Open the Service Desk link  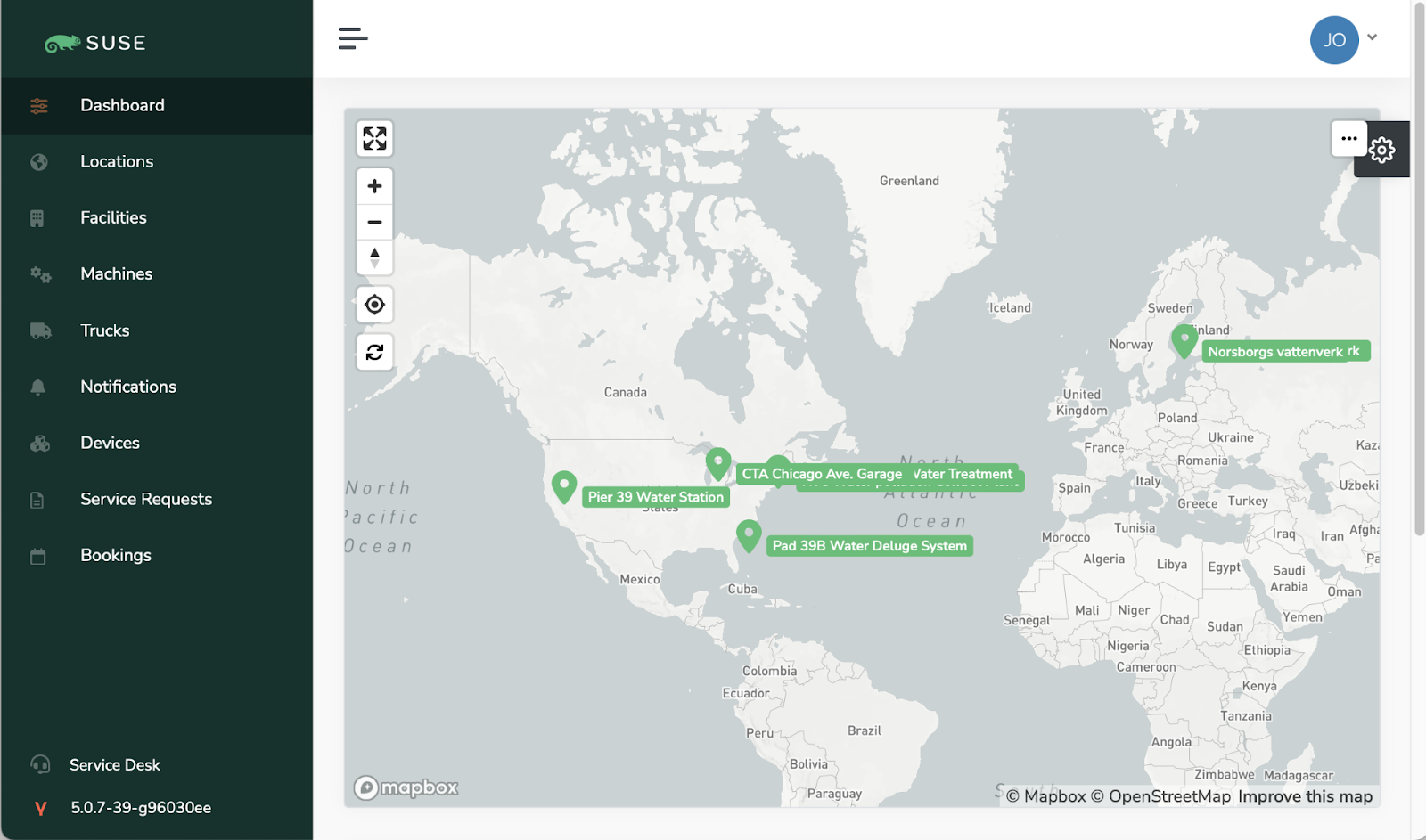click(115, 764)
